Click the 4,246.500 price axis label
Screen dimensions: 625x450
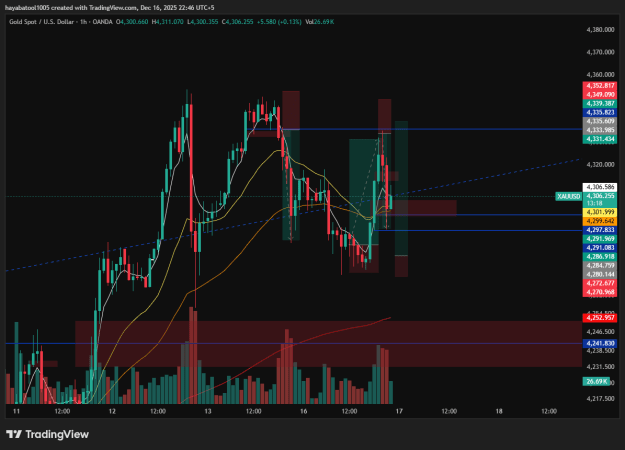click(600, 332)
